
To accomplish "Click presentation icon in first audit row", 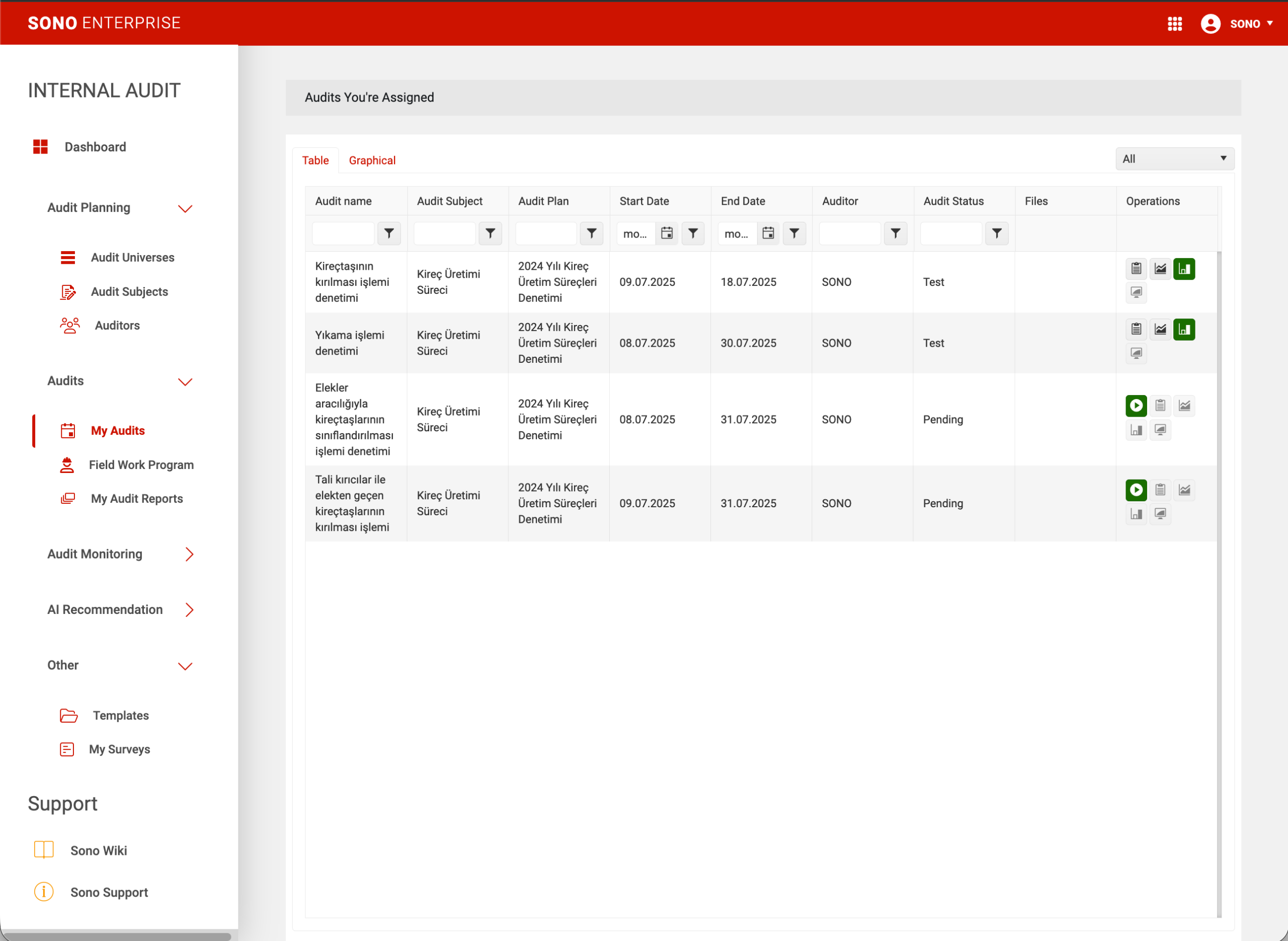I will point(1136,293).
